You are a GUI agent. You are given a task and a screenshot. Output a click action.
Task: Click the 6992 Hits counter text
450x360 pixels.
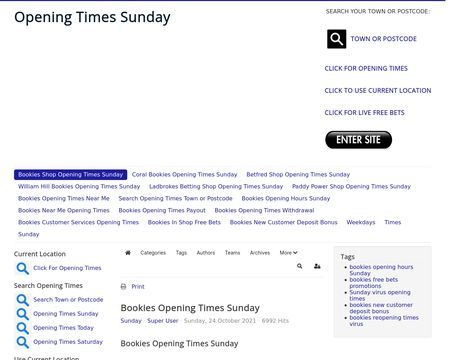275,321
